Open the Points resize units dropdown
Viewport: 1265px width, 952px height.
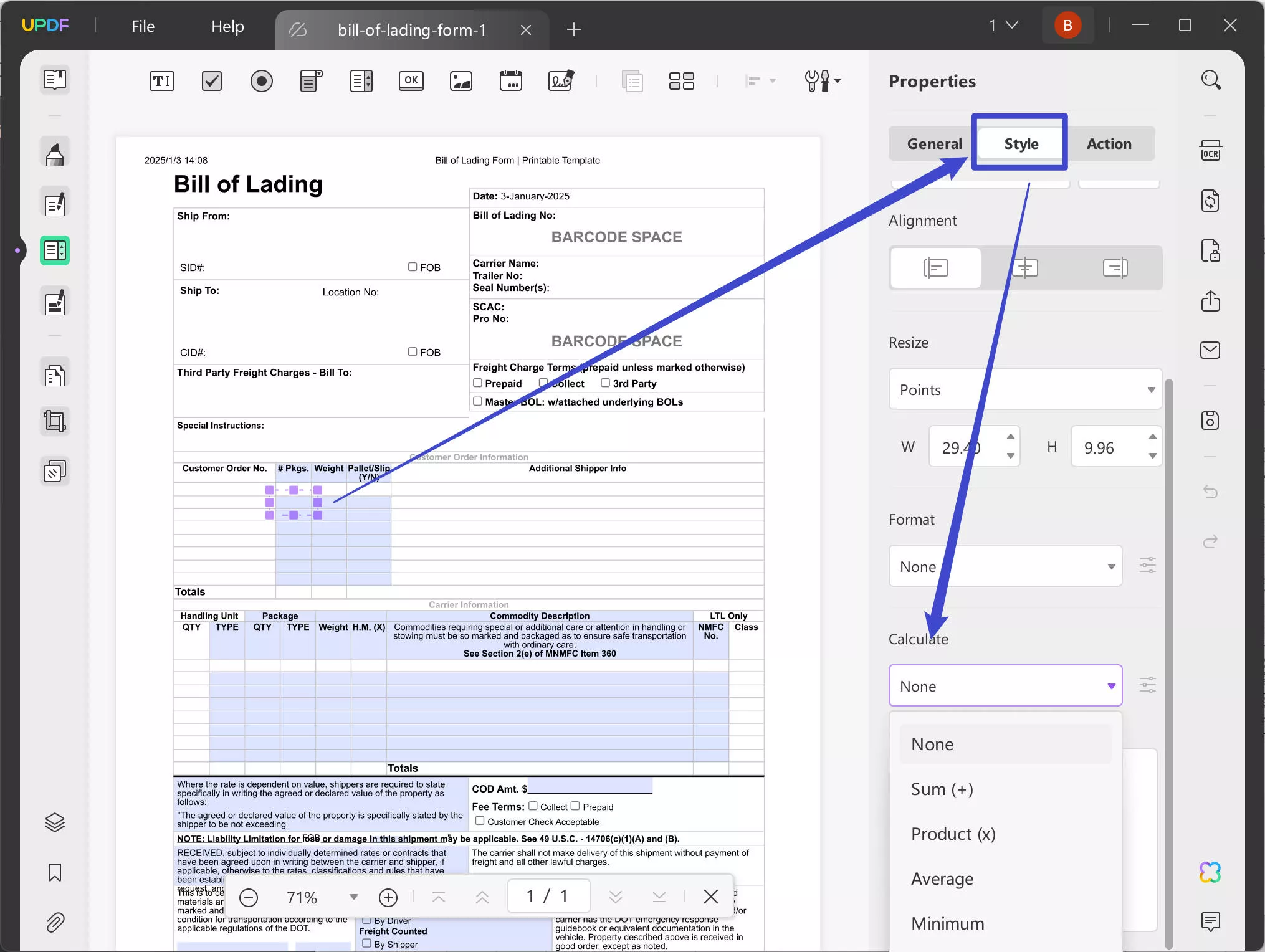[1024, 389]
